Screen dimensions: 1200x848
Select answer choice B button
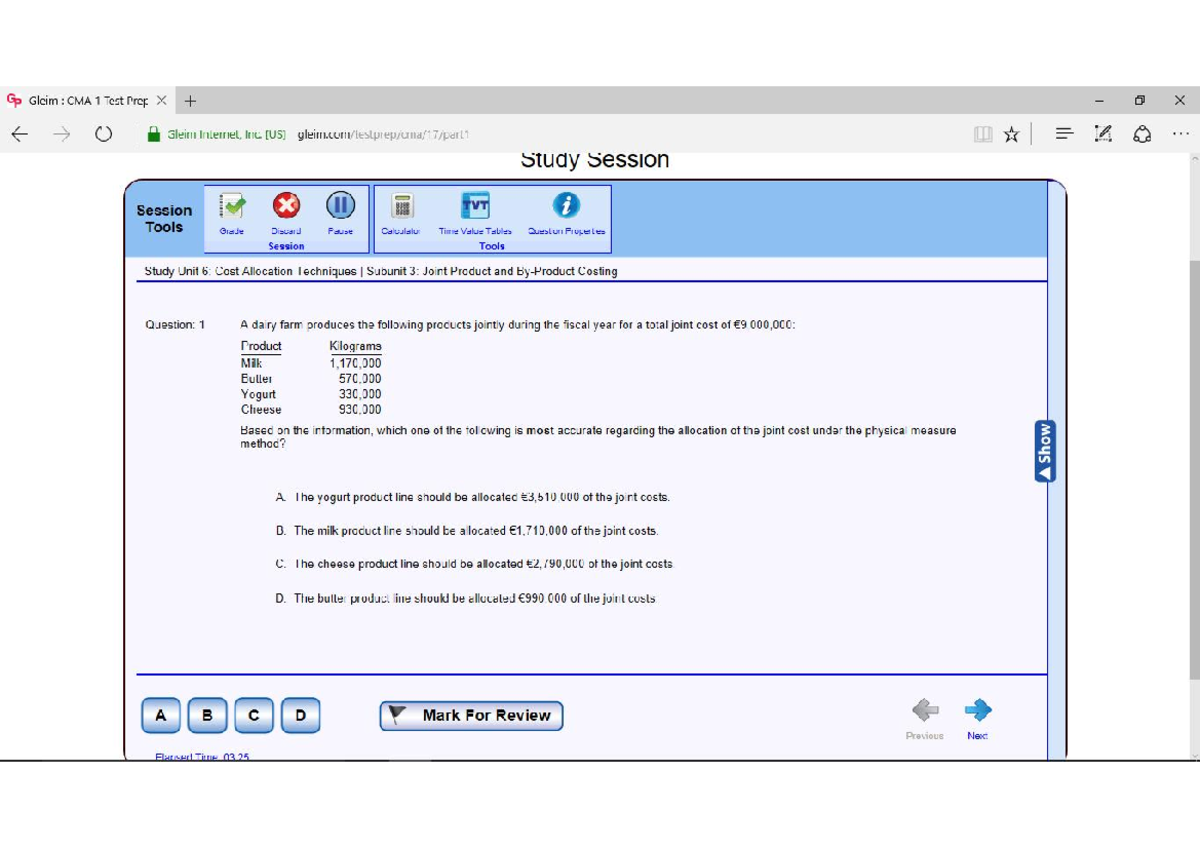point(207,715)
